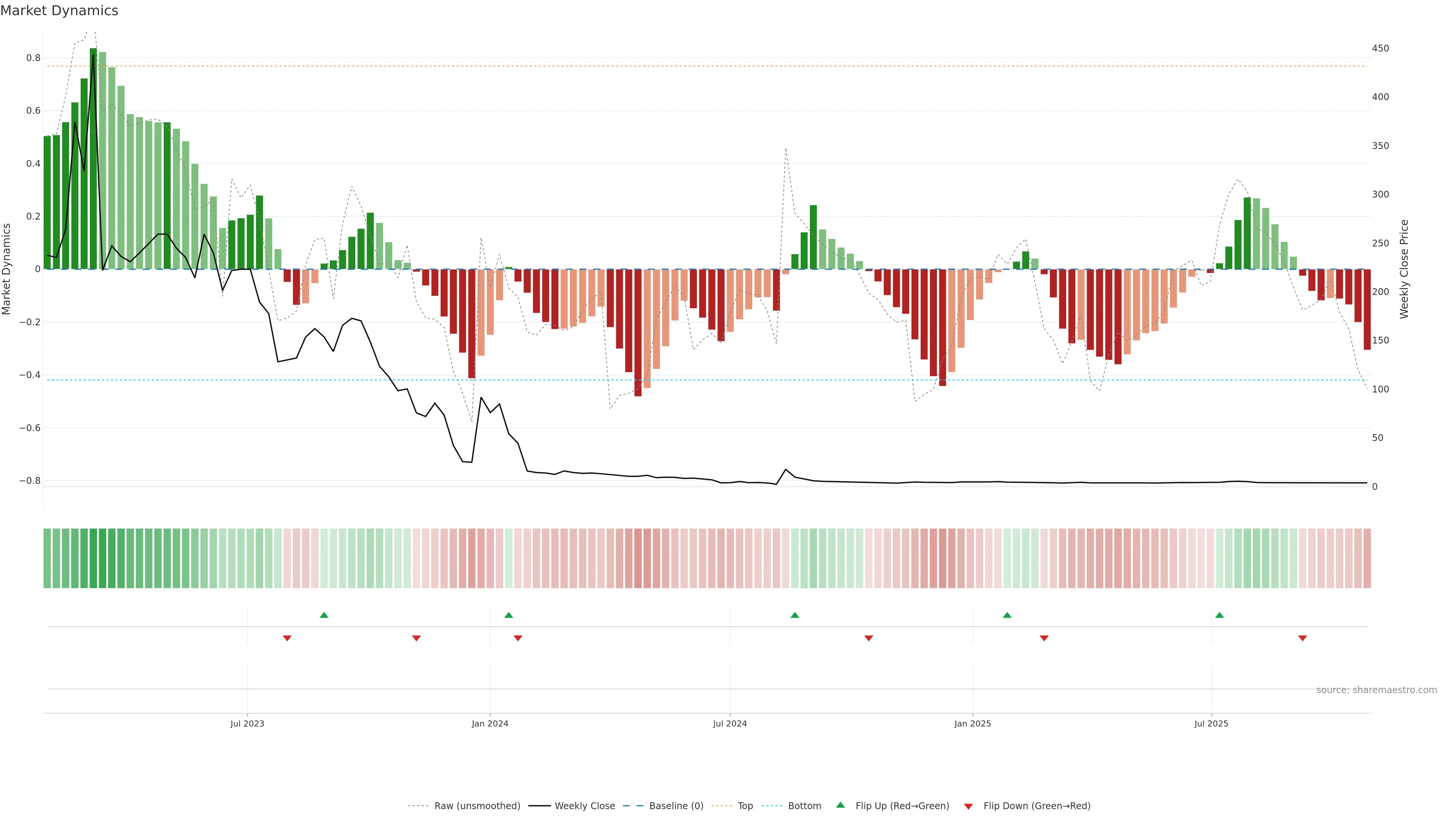Toggle Flip Down (Green→Red) legend entry
Screen dimensions: 1456x819
1037,806
